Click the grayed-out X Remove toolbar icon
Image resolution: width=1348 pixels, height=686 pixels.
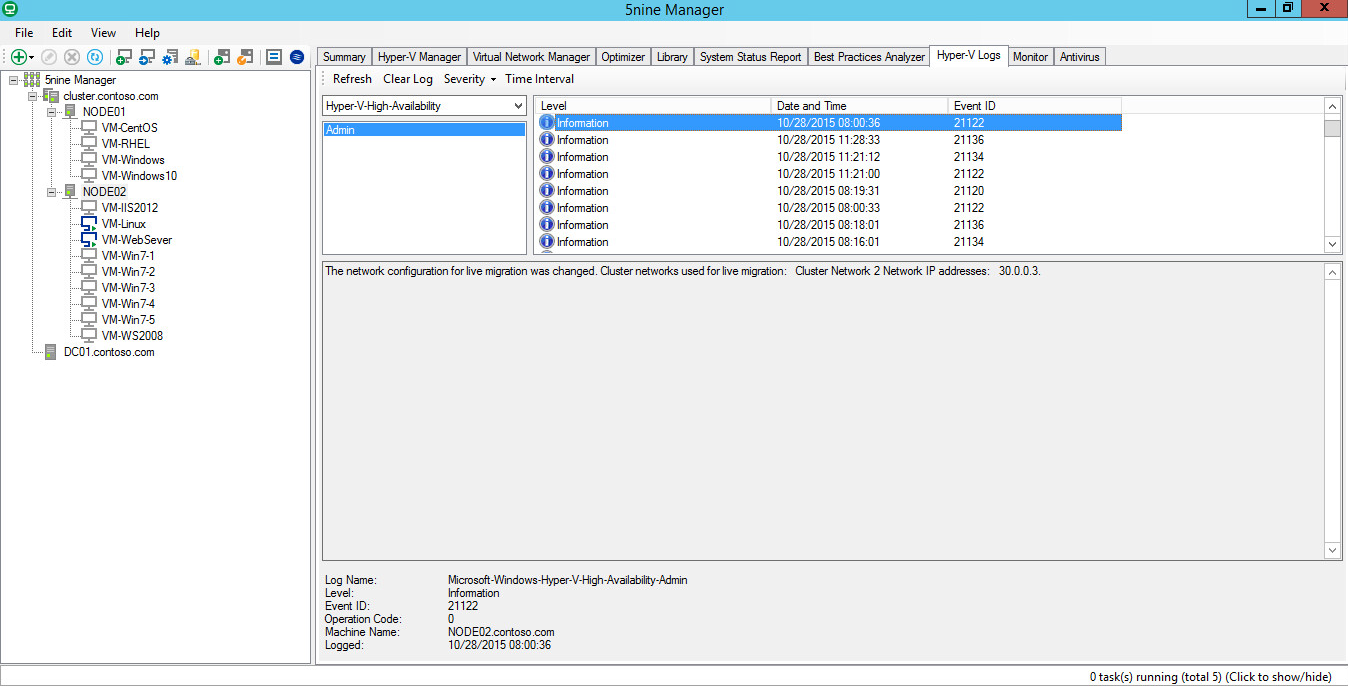72,57
